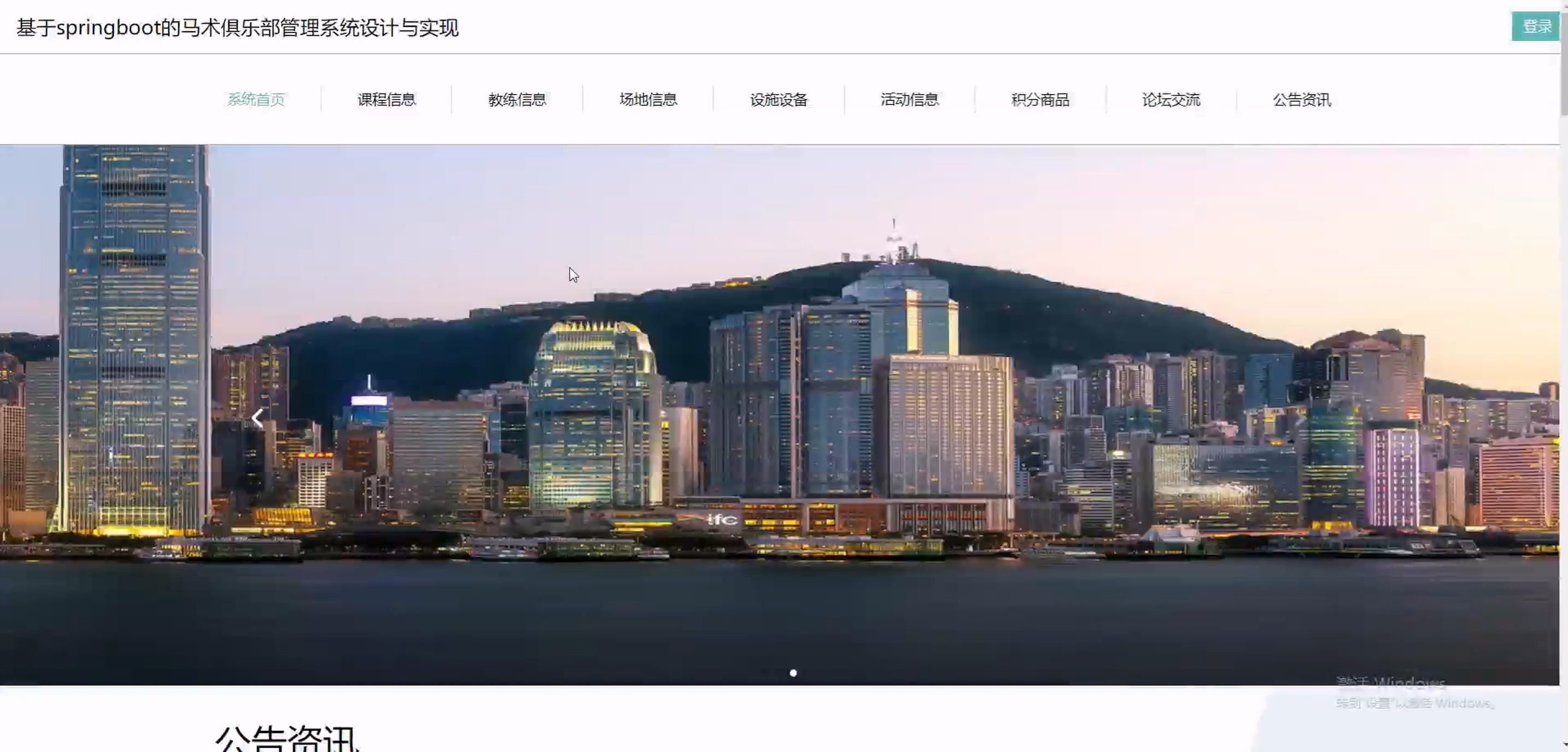Viewport: 1568px width, 752px height.
Task: Click the springboot马术俱乐部 site title
Action: [x=237, y=28]
